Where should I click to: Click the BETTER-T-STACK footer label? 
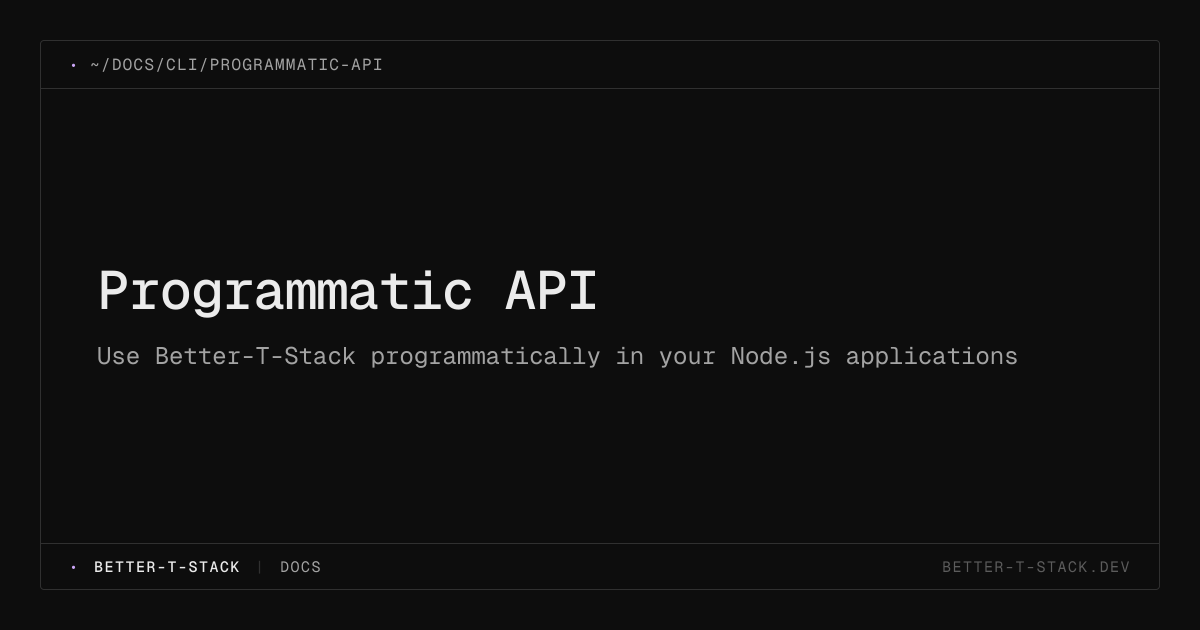pos(167,567)
